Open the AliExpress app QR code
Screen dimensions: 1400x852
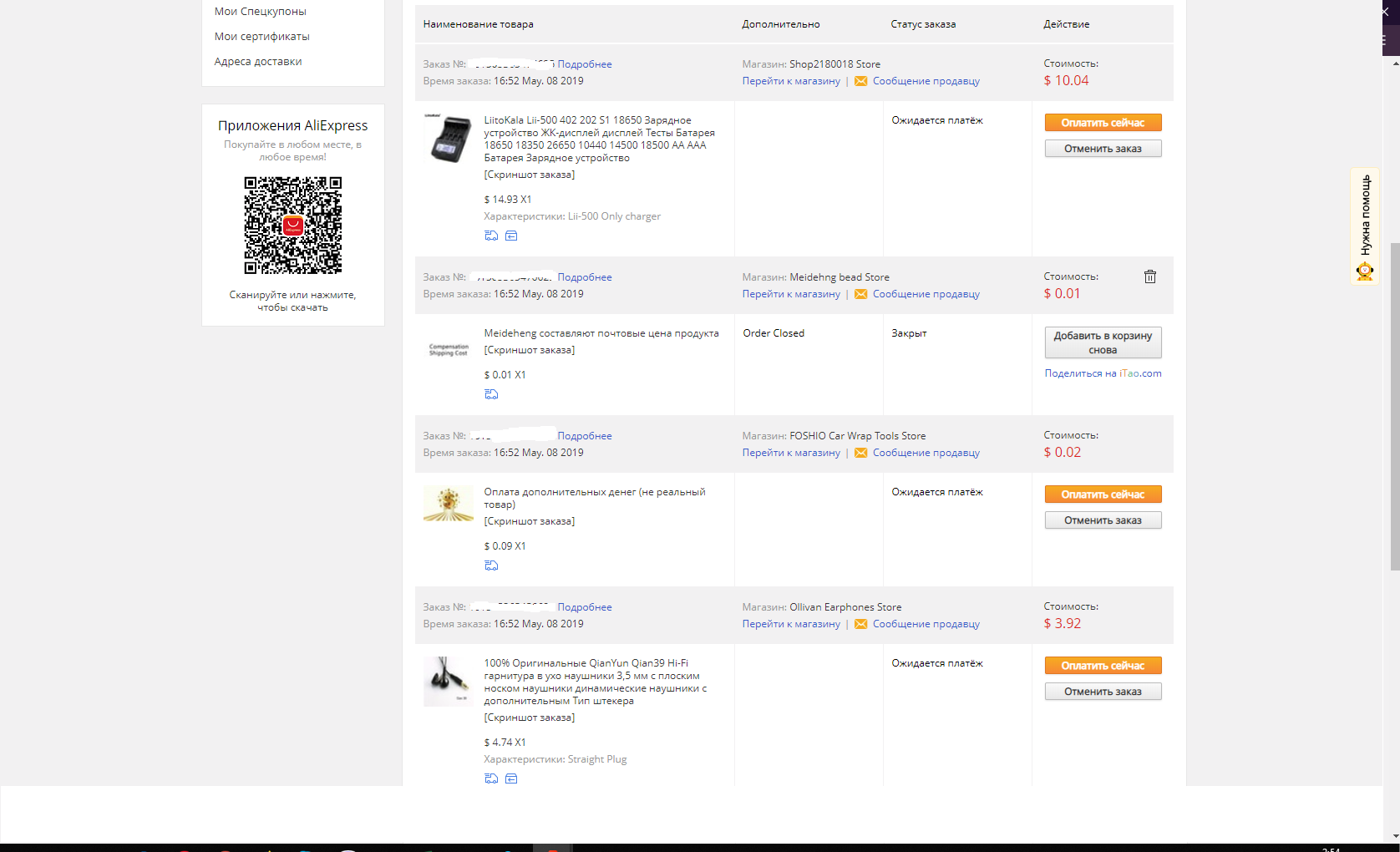point(293,225)
